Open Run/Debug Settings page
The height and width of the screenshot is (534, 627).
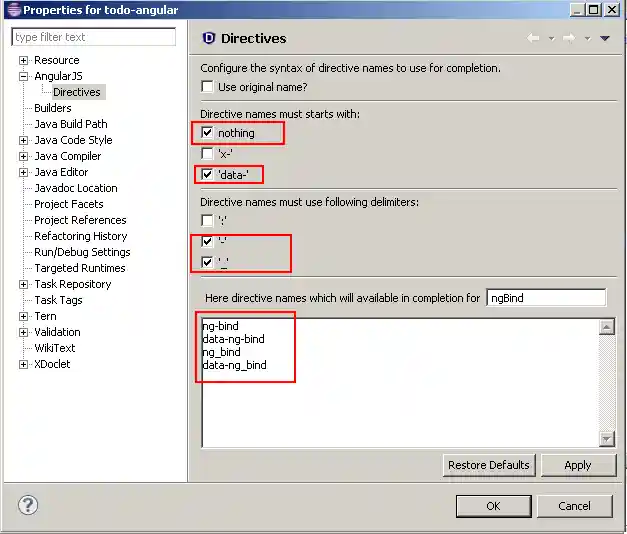pos(82,252)
